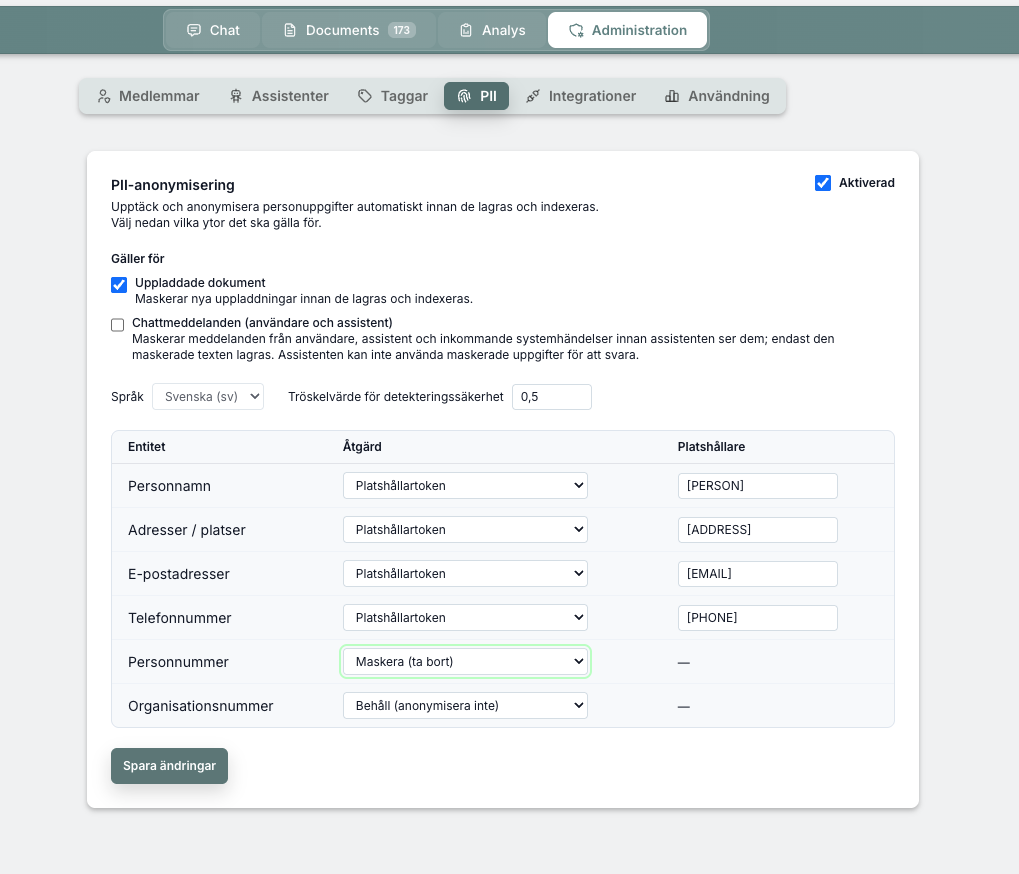Open Telefonnummer action dropdown
Screen dimensions: 1019x874
pyautogui.click(x=465, y=618)
